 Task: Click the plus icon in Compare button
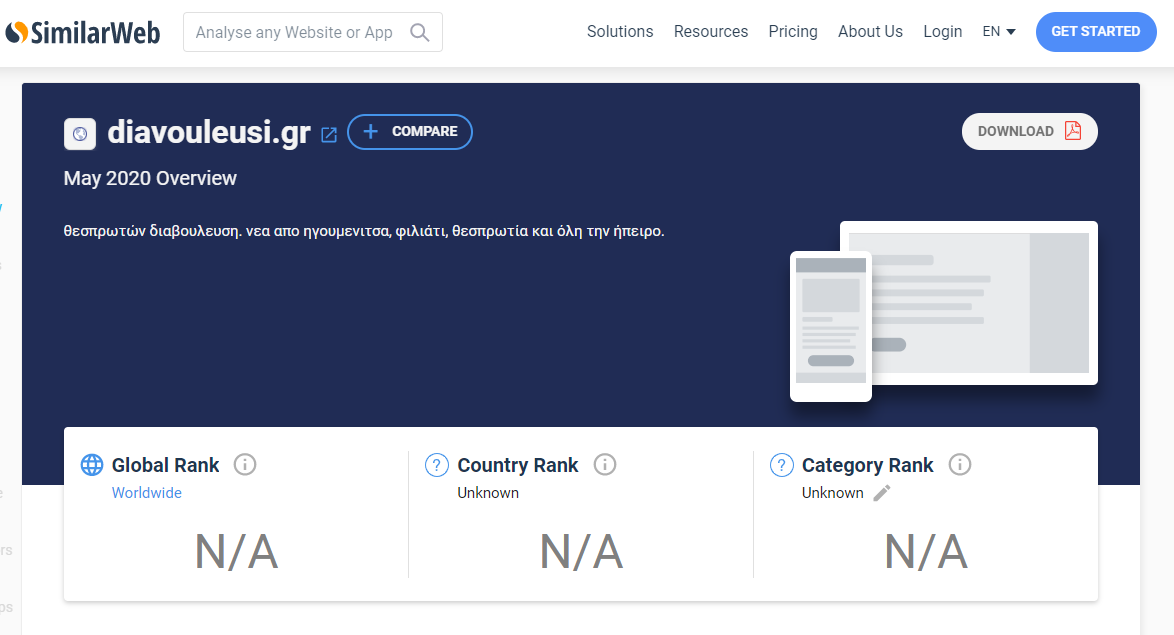pos(371,132)
